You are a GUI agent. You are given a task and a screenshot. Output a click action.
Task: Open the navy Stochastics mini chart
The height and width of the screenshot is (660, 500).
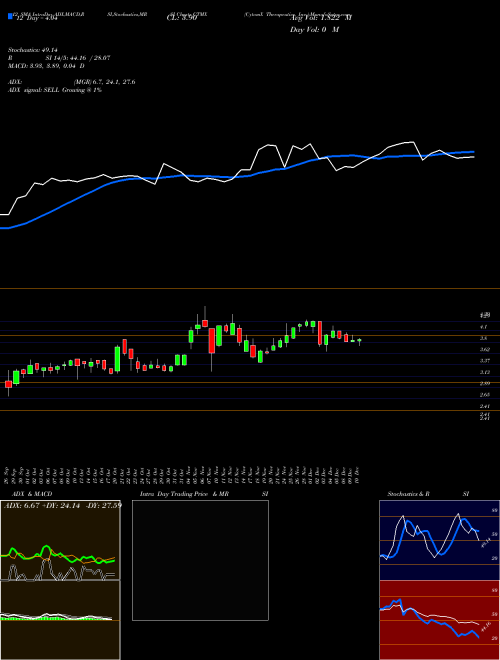tap(439, 540)
